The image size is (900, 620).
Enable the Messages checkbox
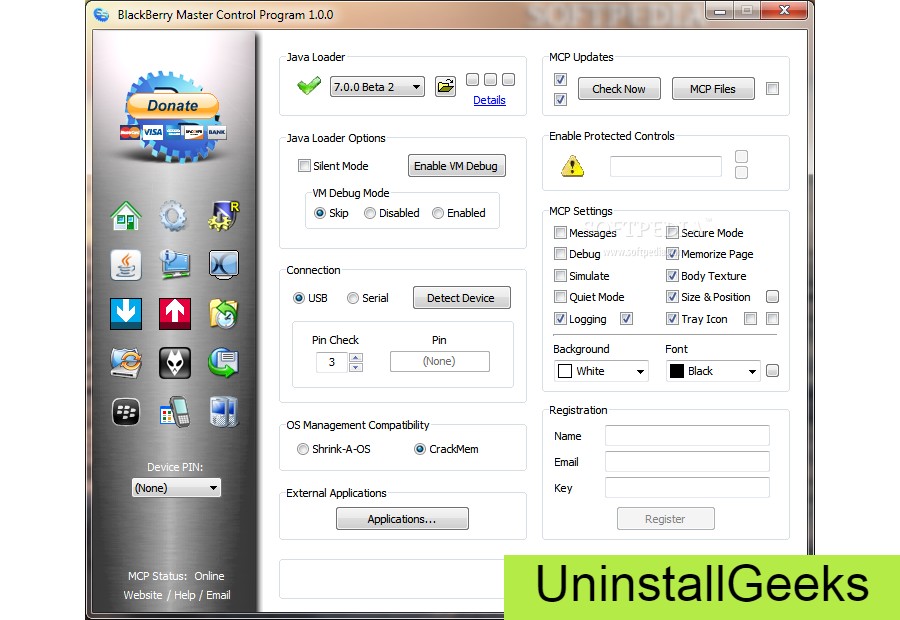coord(560,232)
